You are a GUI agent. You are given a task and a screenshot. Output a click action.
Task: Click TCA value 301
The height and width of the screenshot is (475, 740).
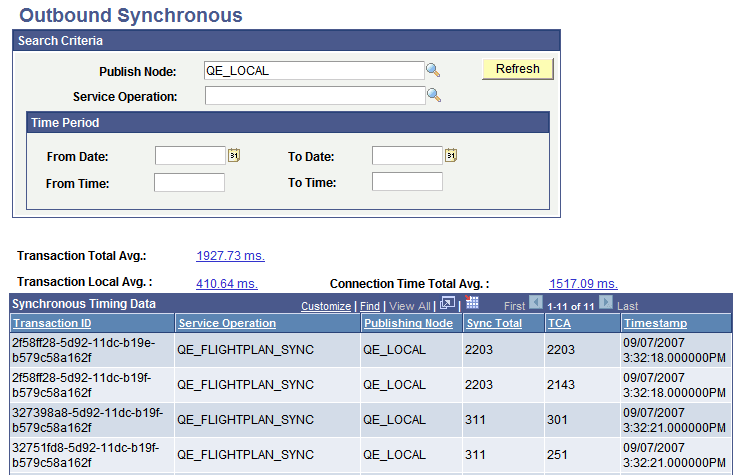click(x=557, y=420)
